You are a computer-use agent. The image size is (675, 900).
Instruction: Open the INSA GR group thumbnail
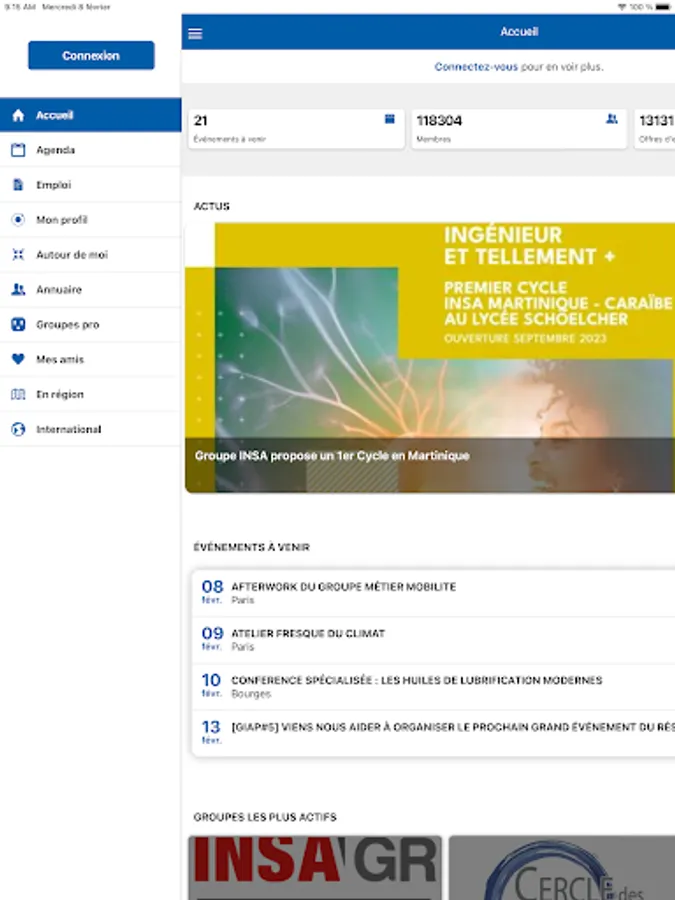pos(315,868)
